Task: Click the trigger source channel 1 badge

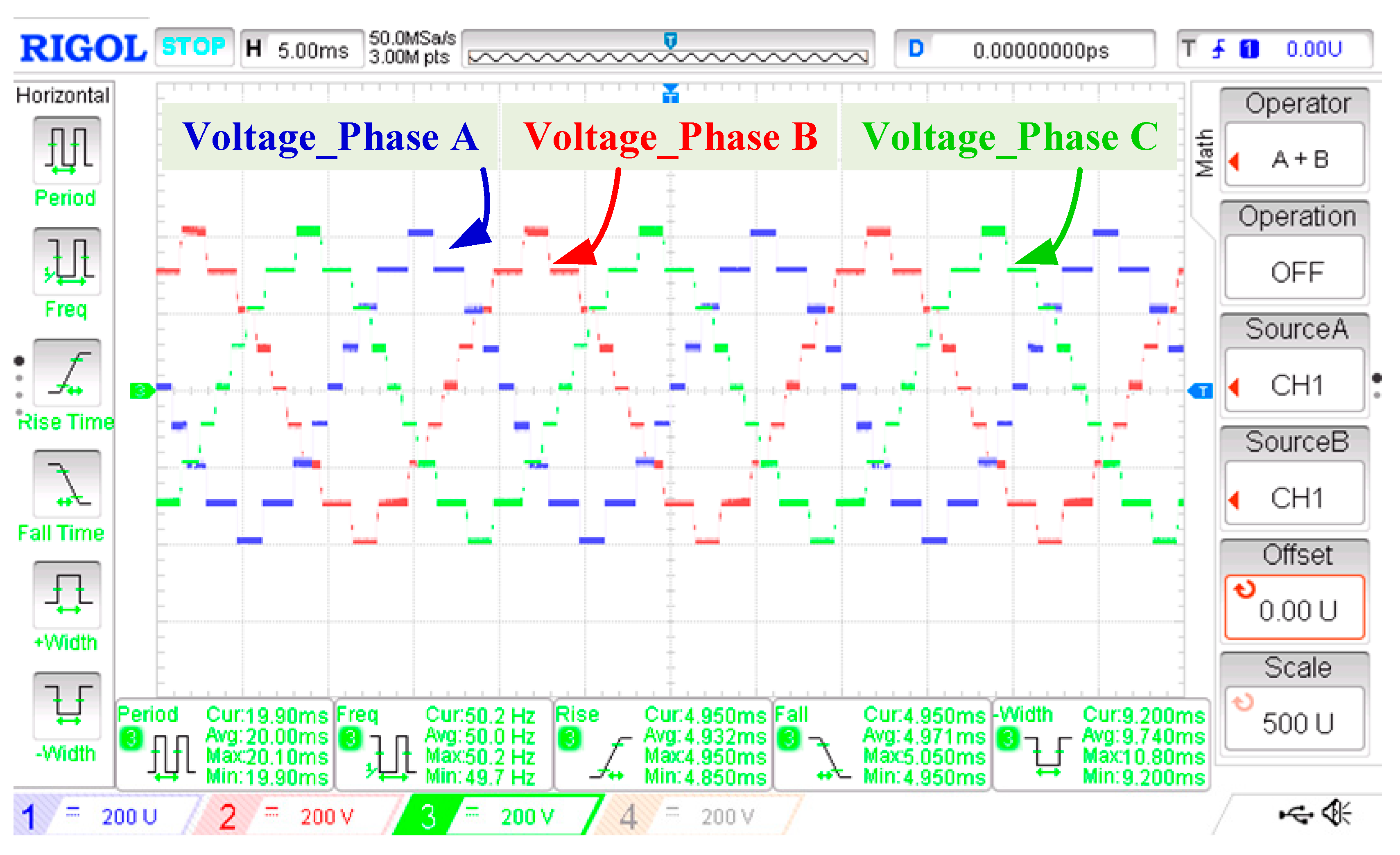Action: click(x=1249, y=49)
